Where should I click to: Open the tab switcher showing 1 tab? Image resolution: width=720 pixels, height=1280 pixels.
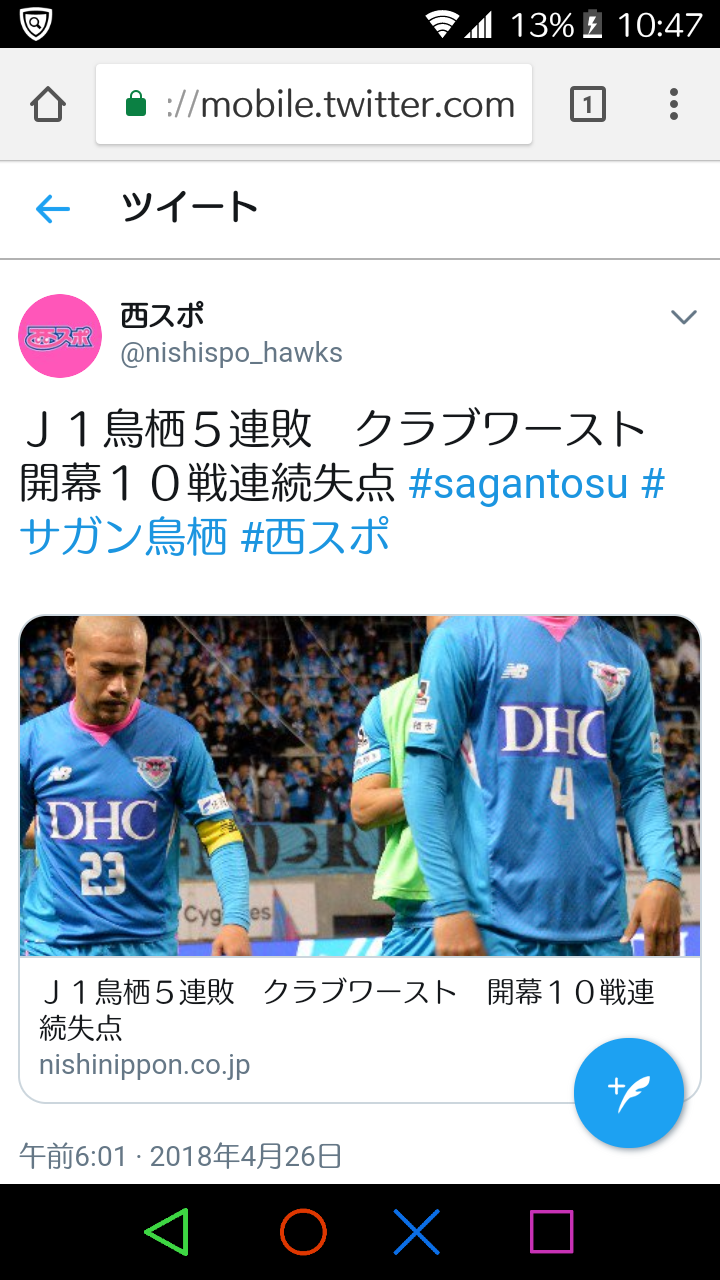point(588,104)
